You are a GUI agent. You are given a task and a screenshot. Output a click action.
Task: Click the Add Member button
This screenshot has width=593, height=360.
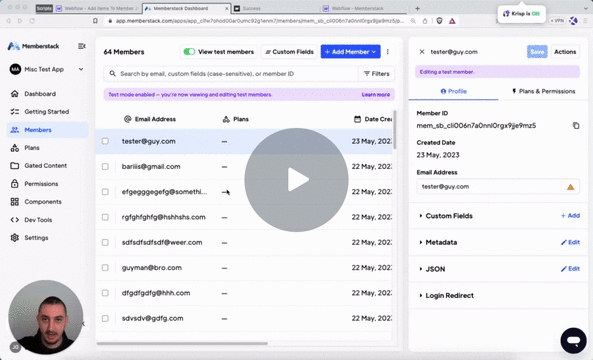click(x=351, y=52)
